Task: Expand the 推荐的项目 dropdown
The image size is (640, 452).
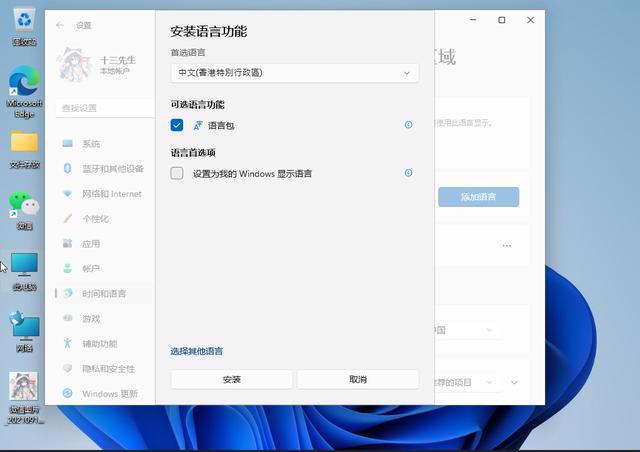Action: click(x=467, y=383)
